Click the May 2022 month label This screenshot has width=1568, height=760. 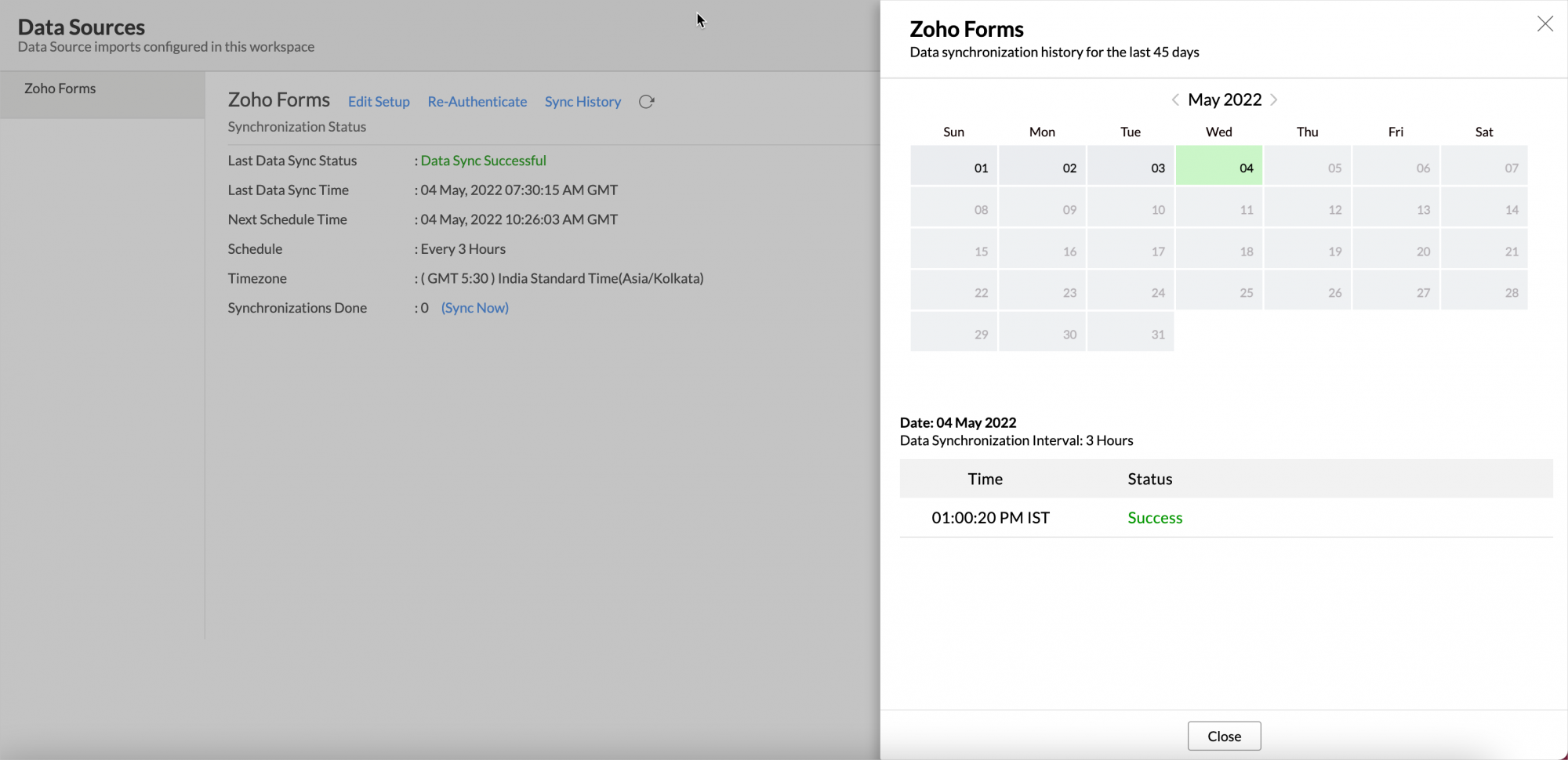[1225, 100]
